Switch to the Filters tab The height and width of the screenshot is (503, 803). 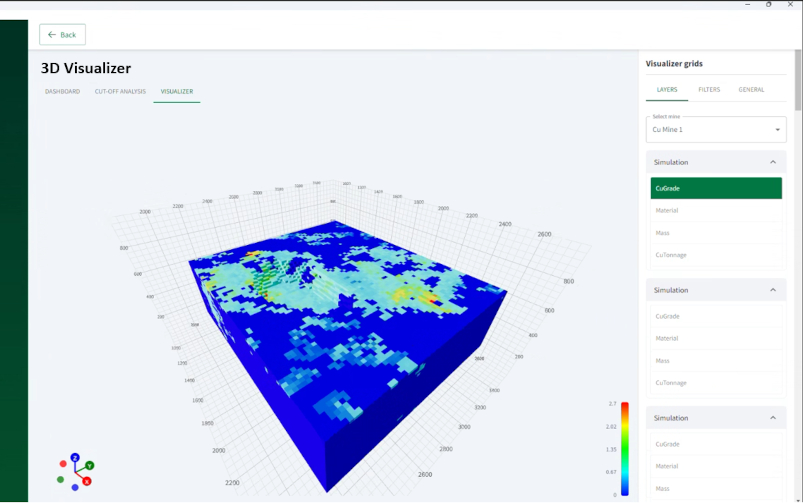click(x=709, y=90)
